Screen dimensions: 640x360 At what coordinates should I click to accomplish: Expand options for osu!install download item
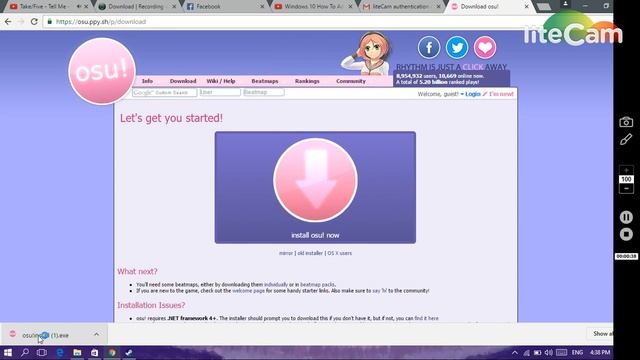96,335
